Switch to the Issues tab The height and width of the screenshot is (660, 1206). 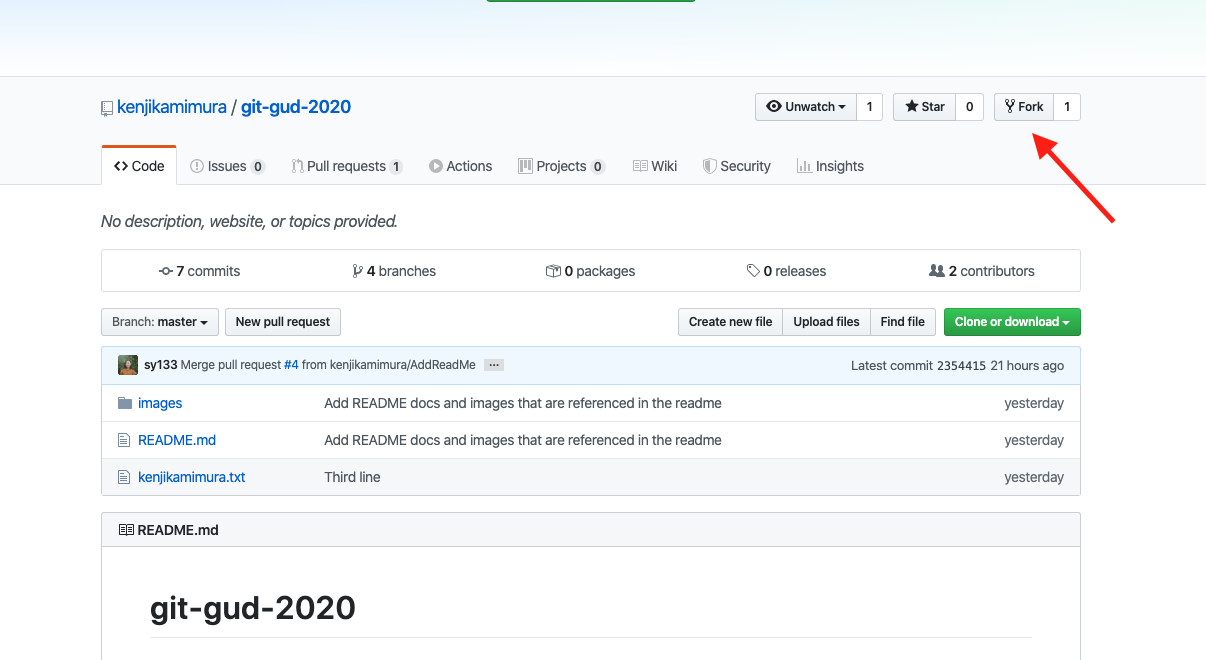227,166
